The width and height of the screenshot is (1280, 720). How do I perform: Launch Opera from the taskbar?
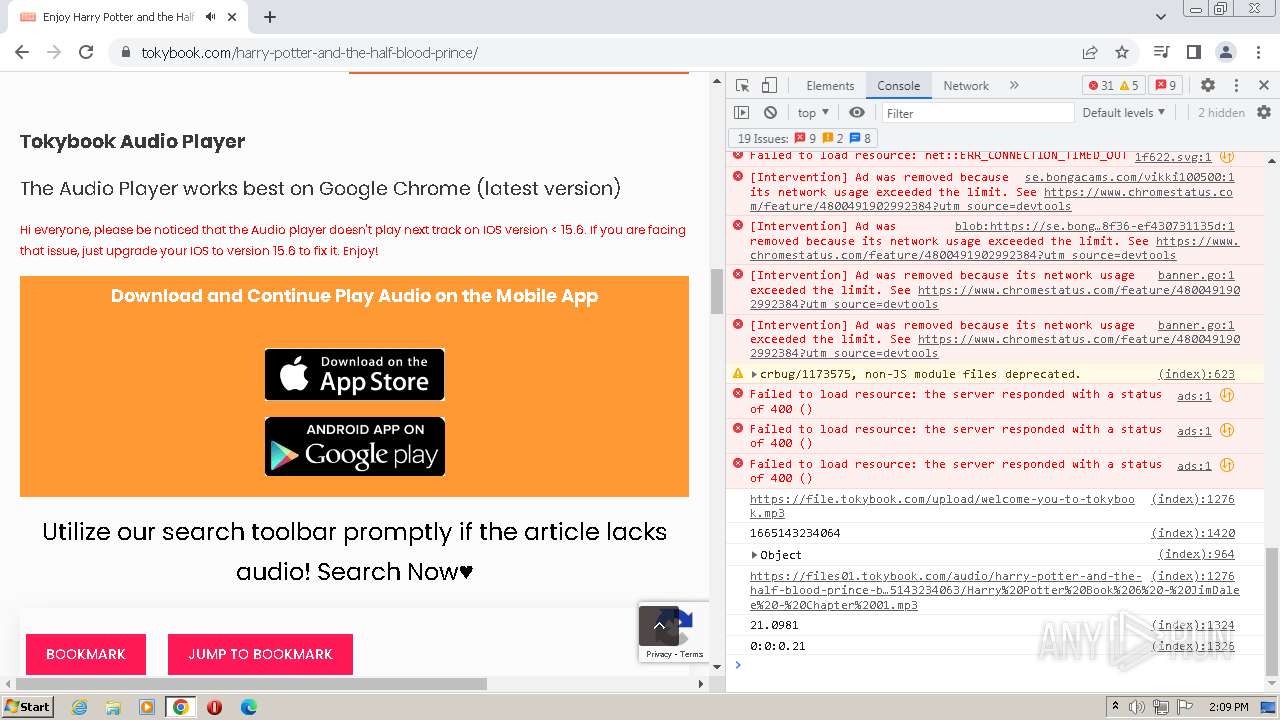tap(214, 707)
